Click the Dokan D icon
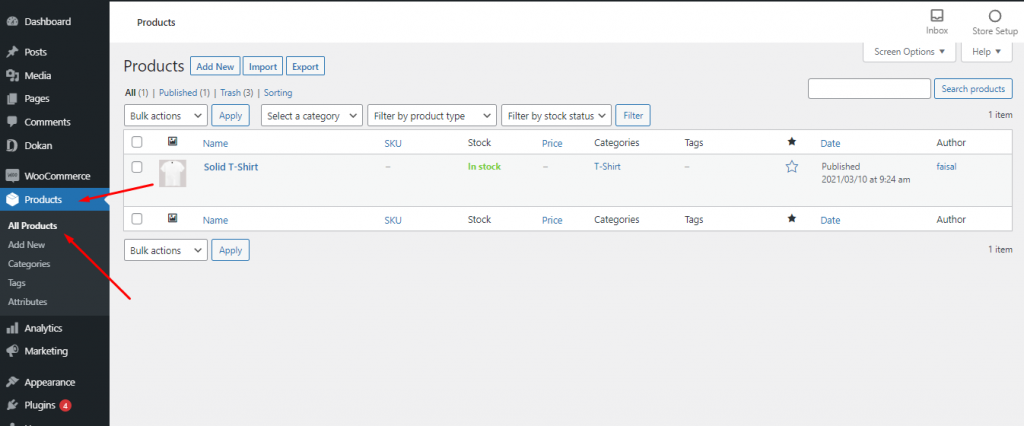The height and width of the screenshot is (426, 1024). click(x=12, y=146)
